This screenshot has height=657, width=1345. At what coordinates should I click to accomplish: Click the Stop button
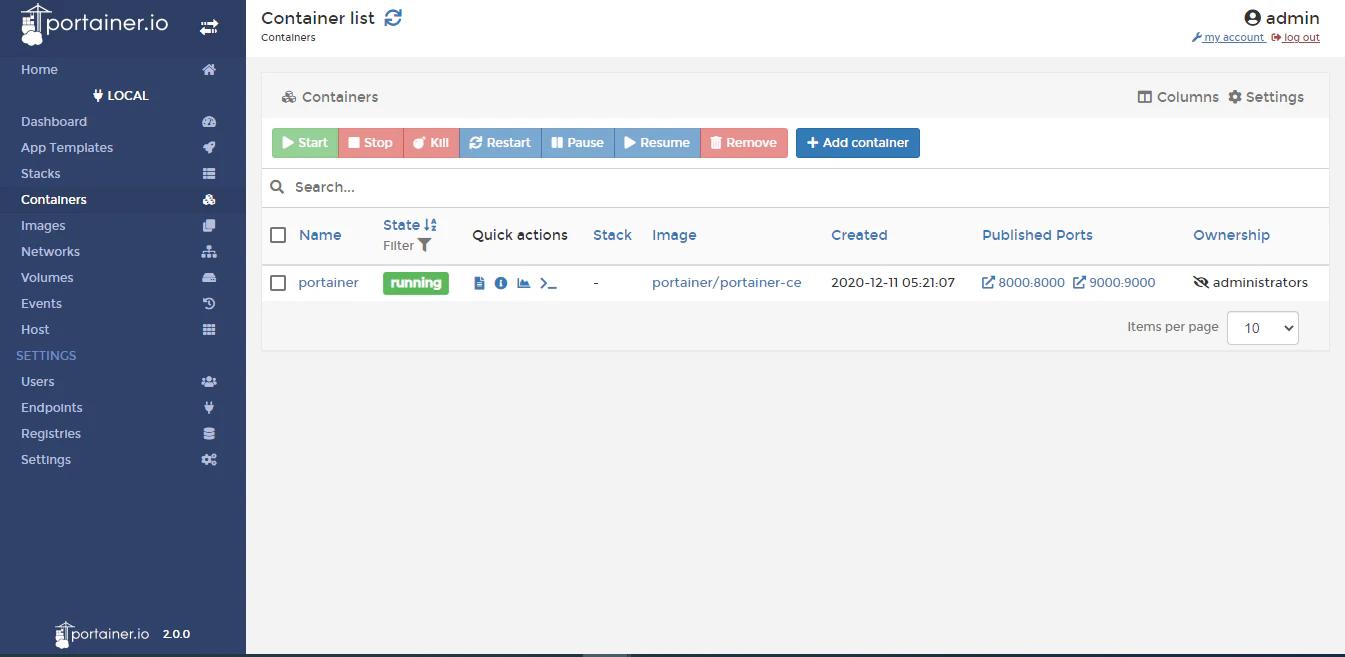[x=371, y=143]
